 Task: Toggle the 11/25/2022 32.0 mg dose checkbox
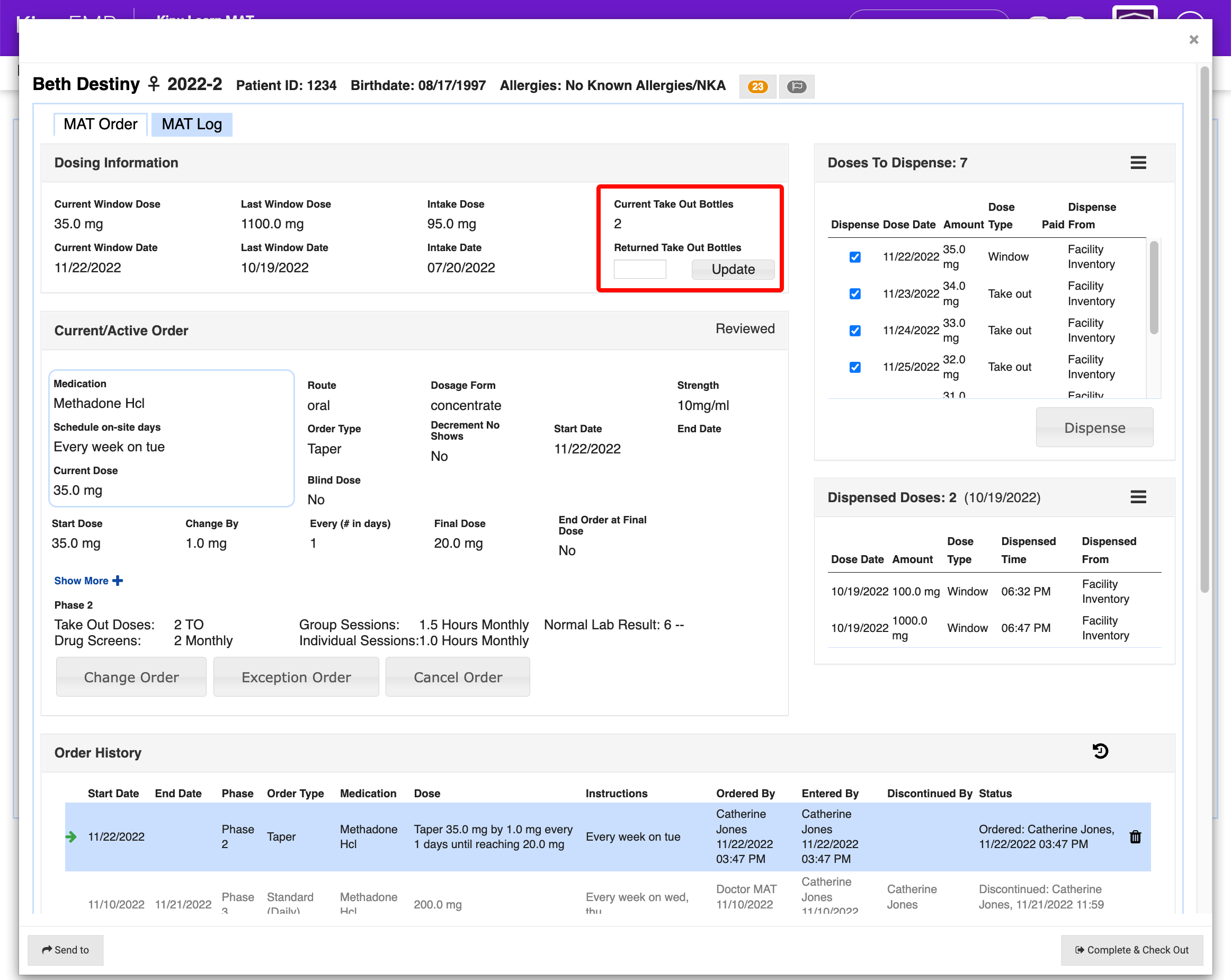[855, 367]
